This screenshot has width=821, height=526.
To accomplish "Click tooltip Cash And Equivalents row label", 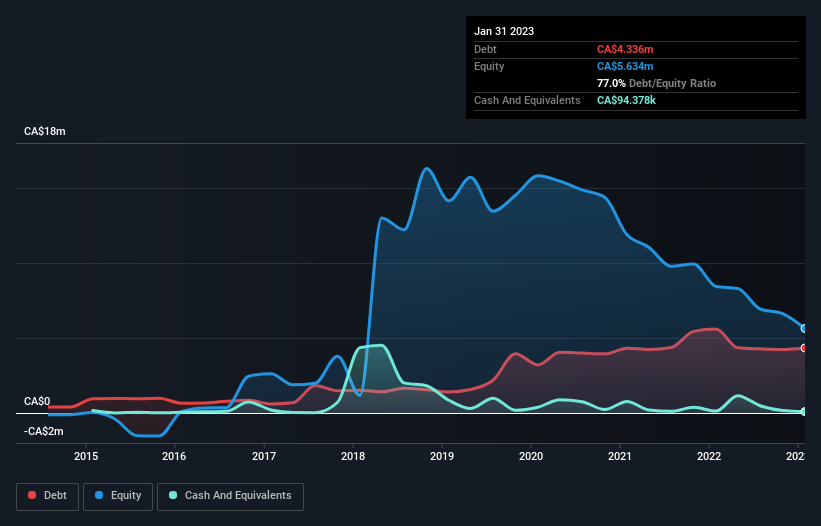I will click(x=527, y=100).
